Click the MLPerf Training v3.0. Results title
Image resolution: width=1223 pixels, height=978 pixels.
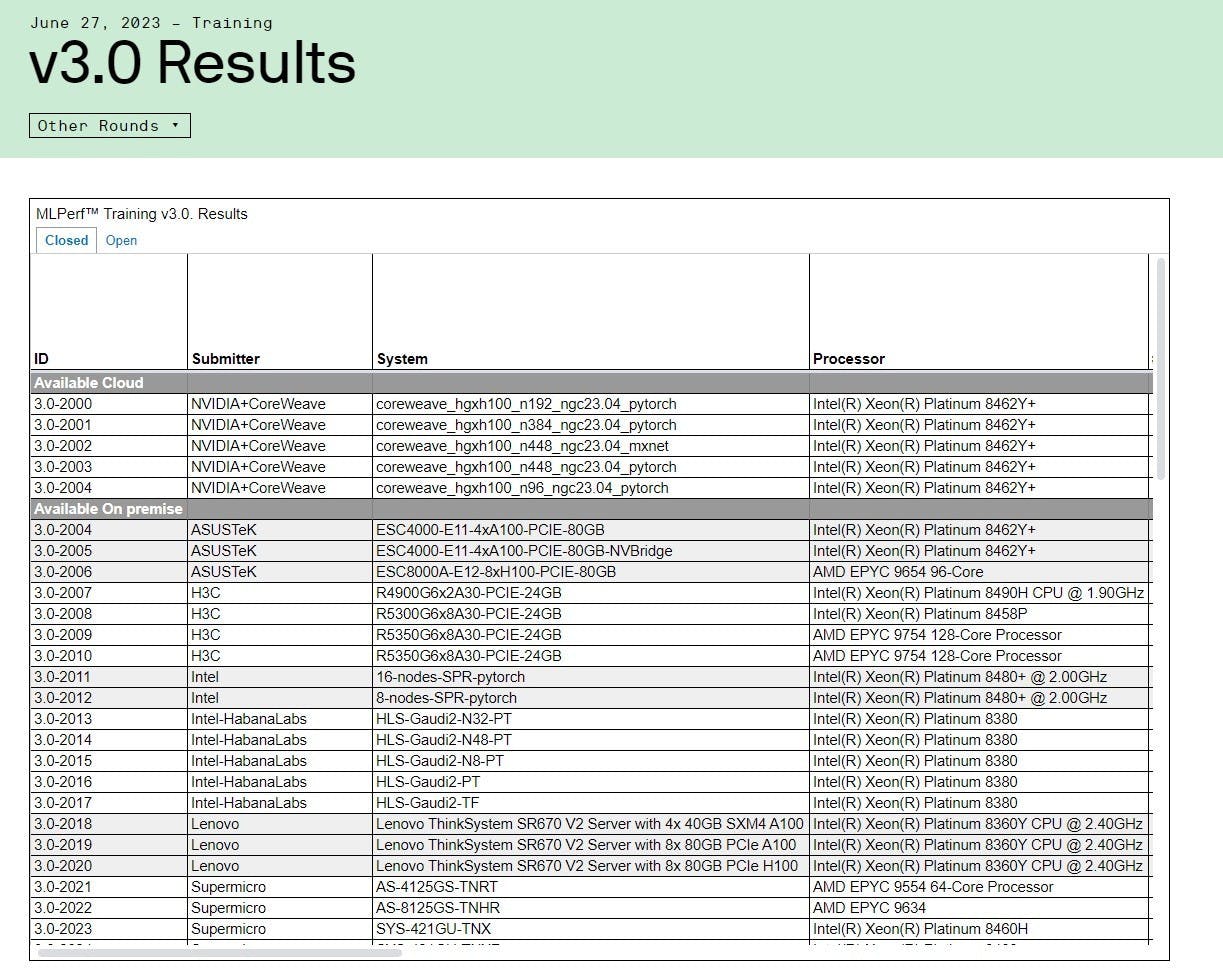(x=142, y=213)
